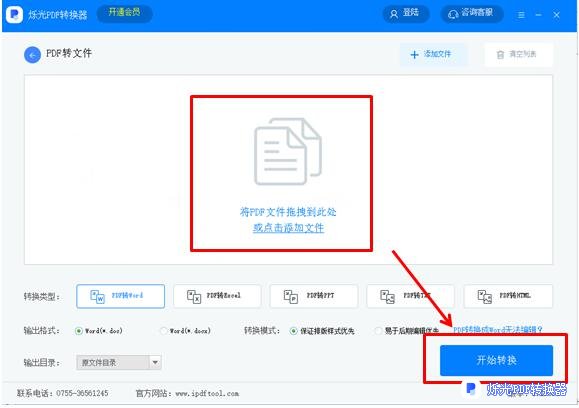
Task: Open 或点击添加文件 link
Action: point(288,228)
